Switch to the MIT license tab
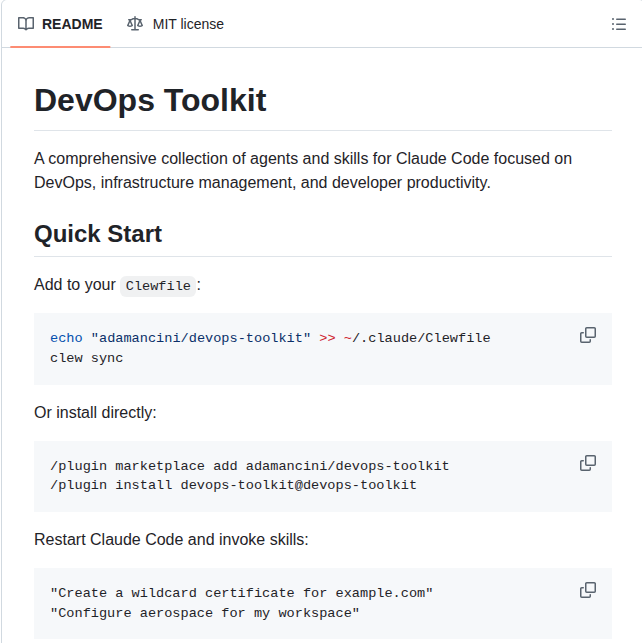 coord(175,24)
